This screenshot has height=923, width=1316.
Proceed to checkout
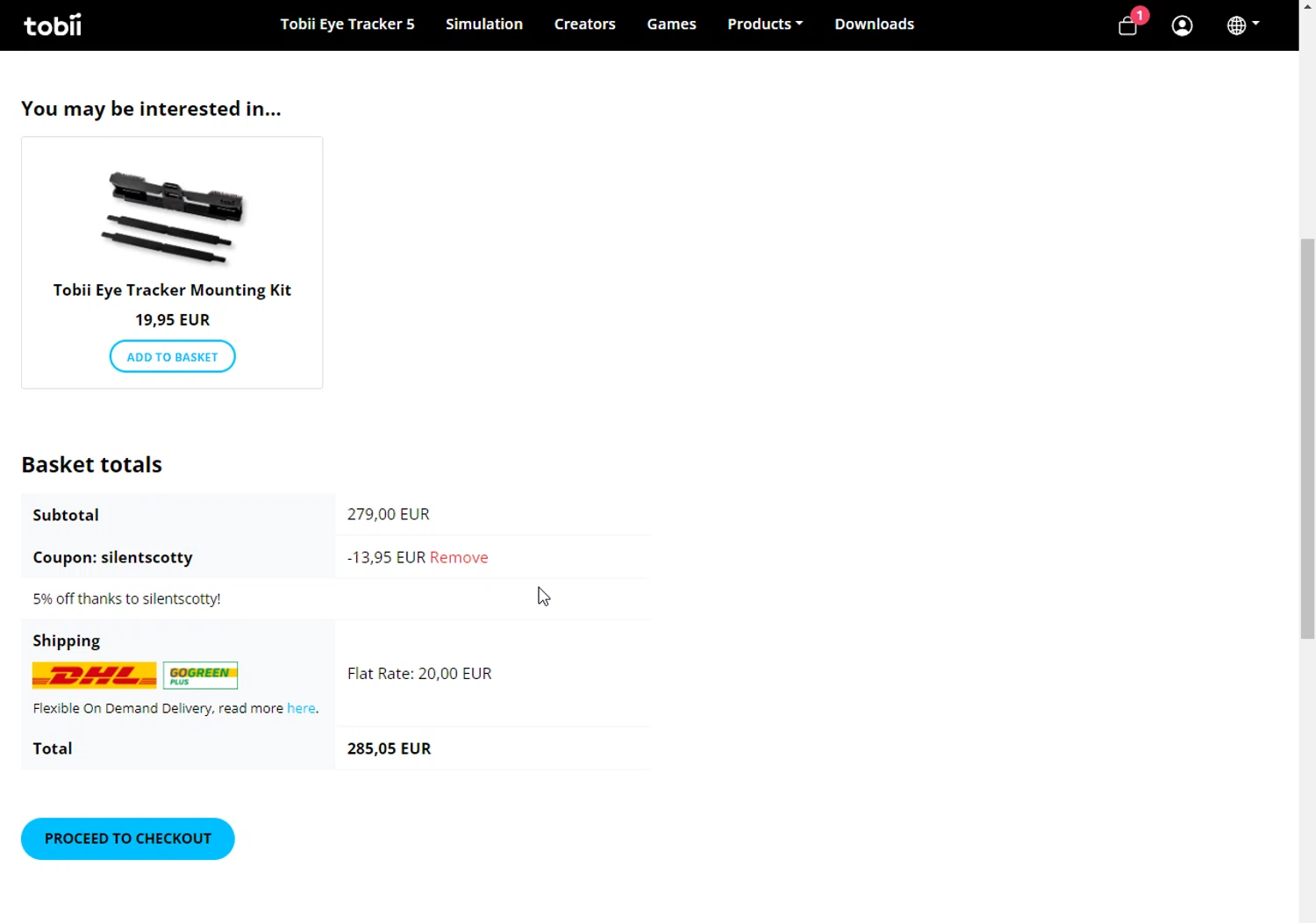[x=128, y=839]
